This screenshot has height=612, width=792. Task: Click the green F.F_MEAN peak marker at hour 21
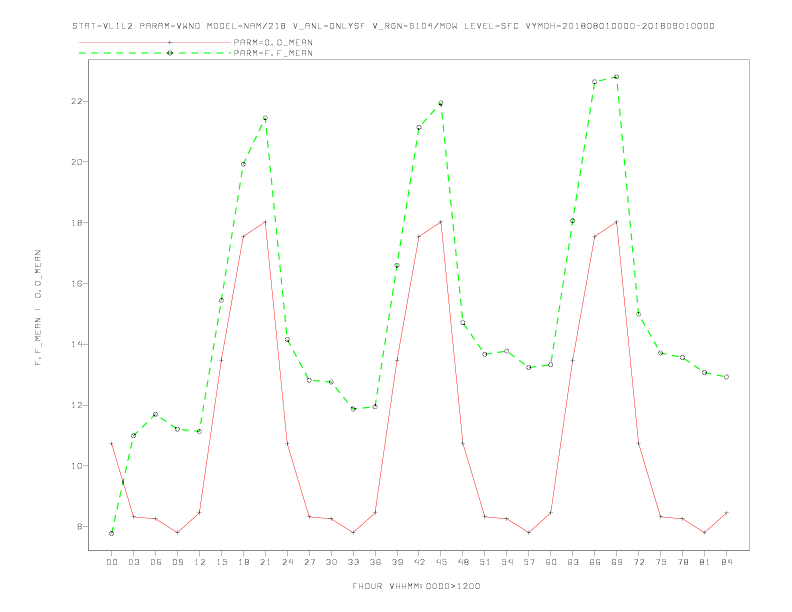265,118
